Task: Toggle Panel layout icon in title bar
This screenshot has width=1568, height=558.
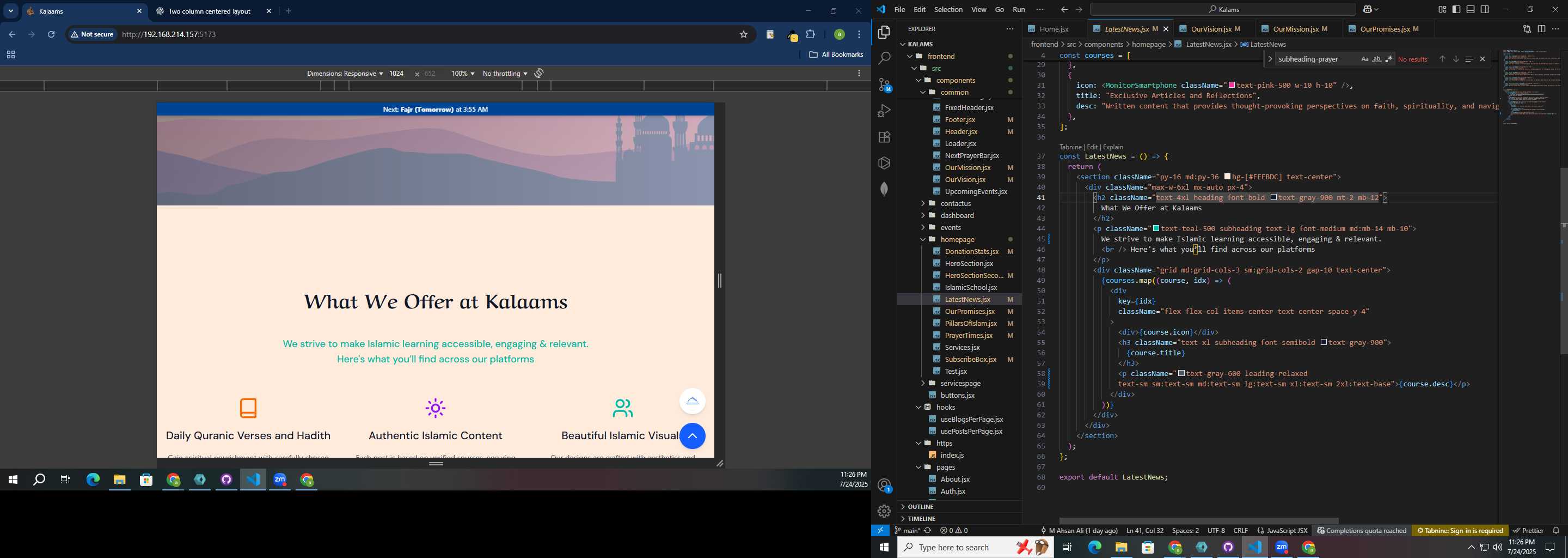Action: click(1470, 9)
